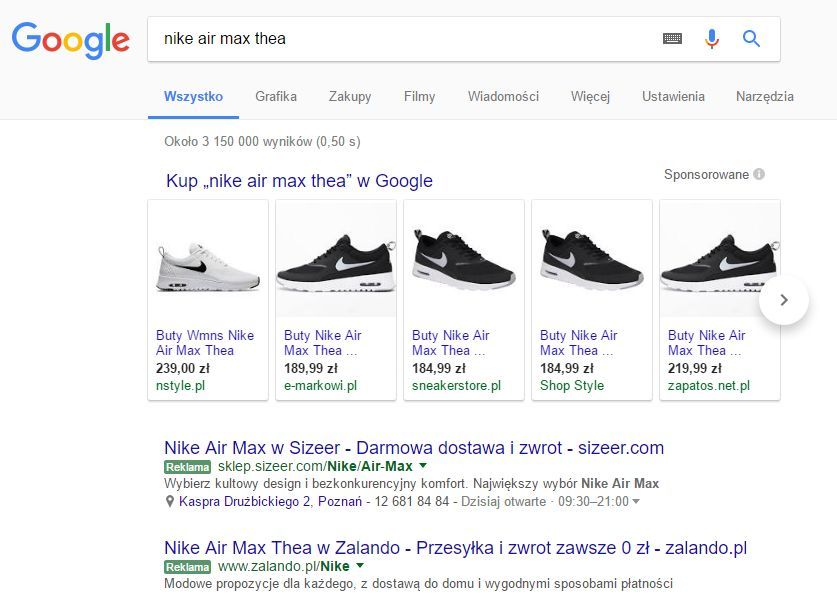Open Buty Nike Air Max Thea link at Shop Style

tap(579, 343)
